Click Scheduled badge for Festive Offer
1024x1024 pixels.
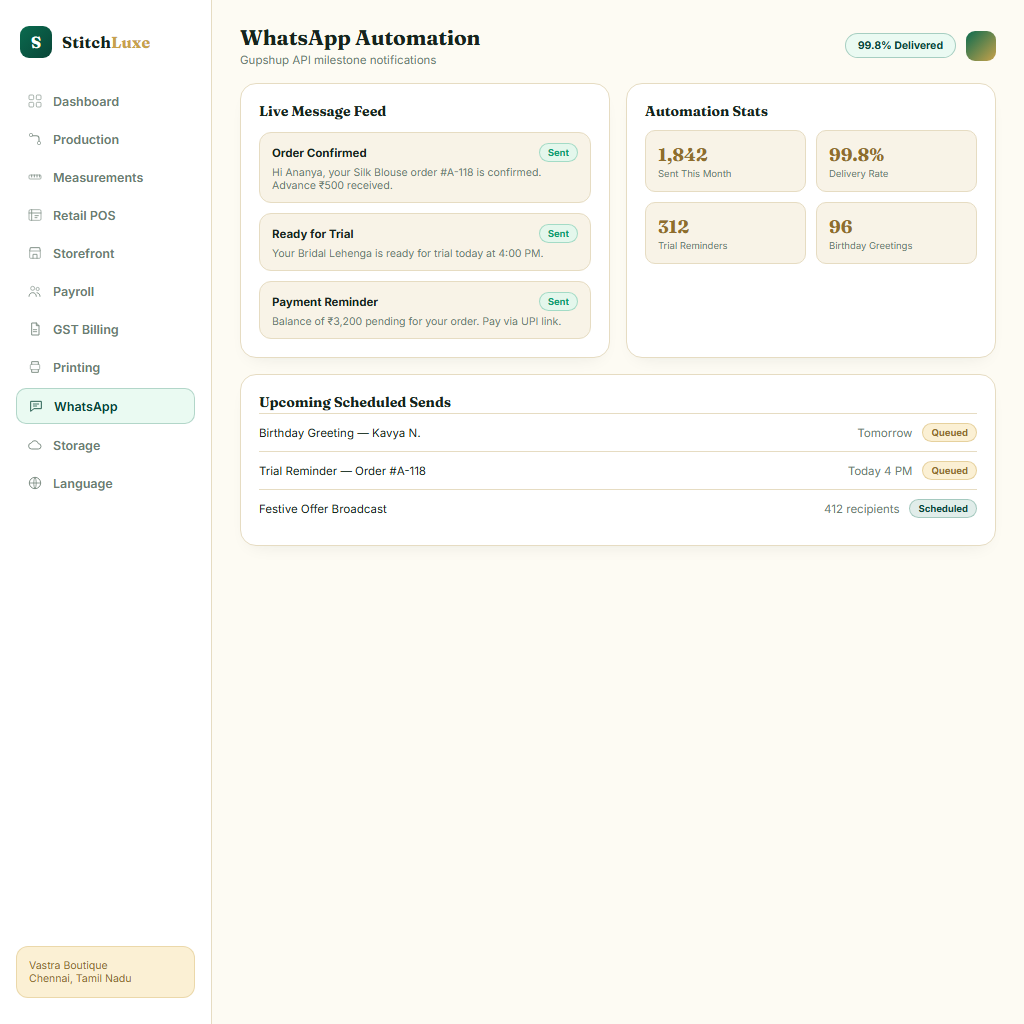[942, 508]
